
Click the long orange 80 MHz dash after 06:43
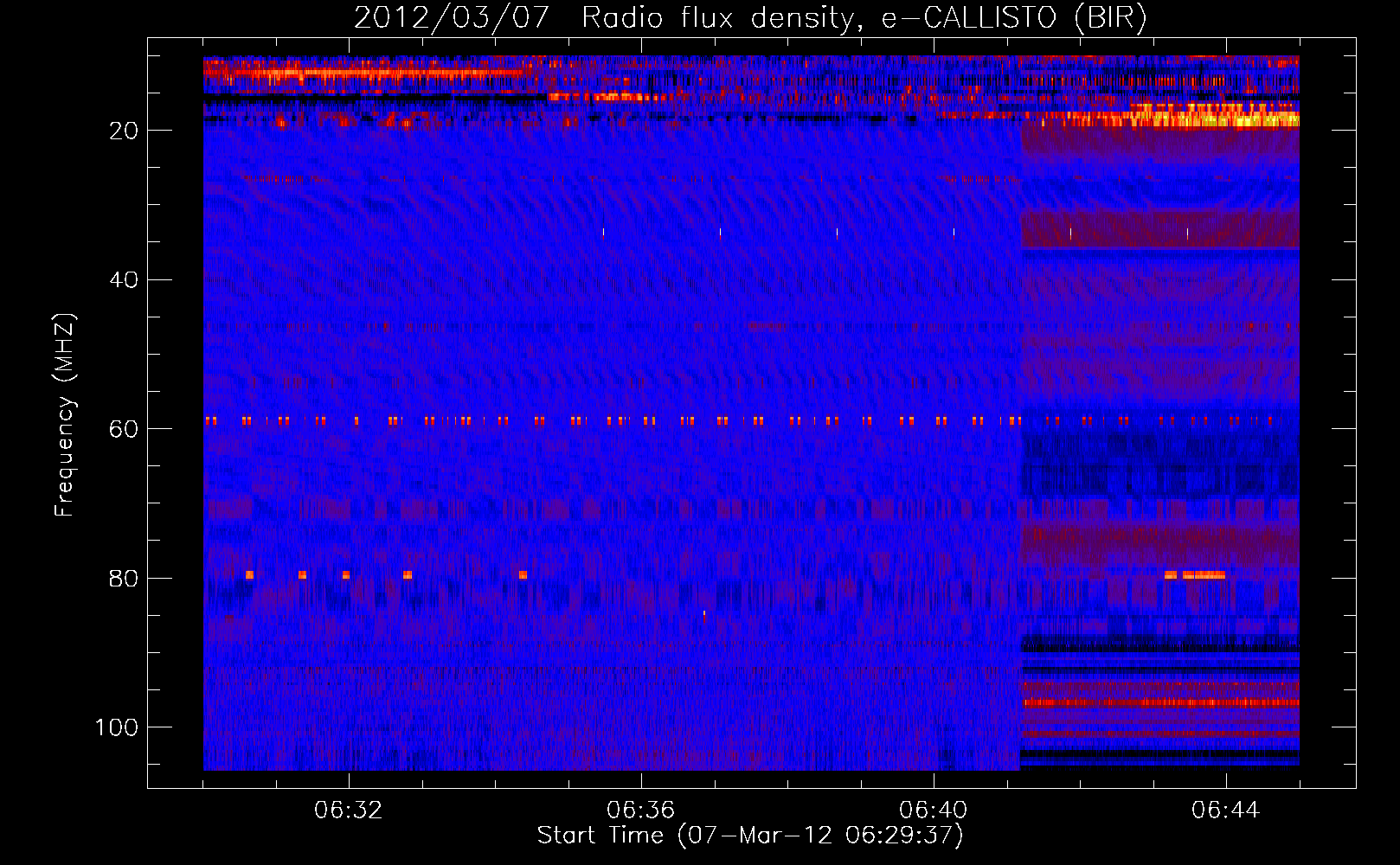pos(1204,575)
